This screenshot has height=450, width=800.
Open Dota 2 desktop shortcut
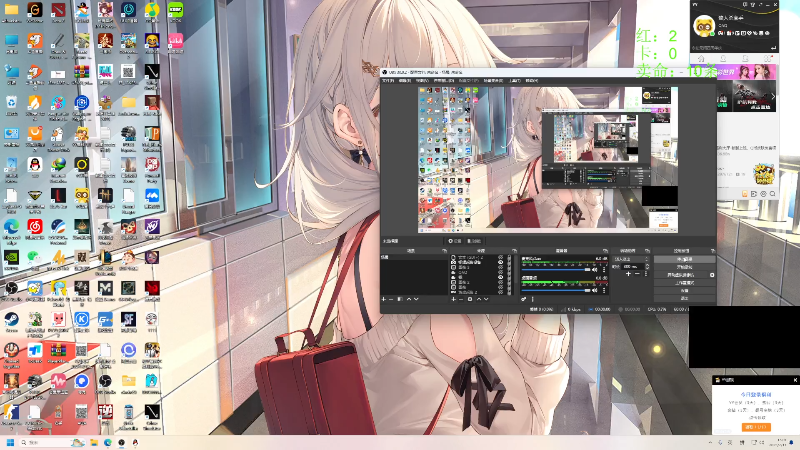pyautogui.click(x=58, y=11)
